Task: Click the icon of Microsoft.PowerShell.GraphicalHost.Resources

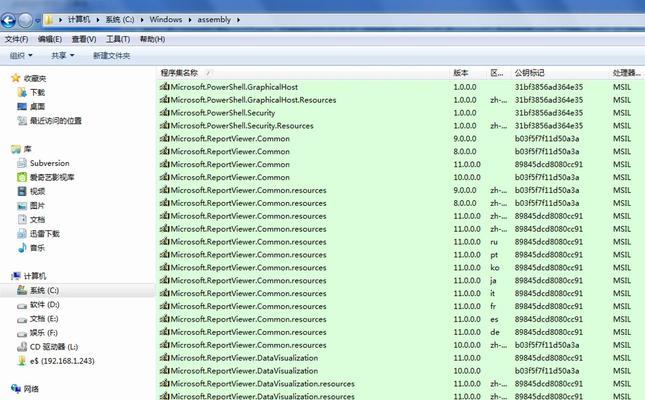Action: (165, 100)
